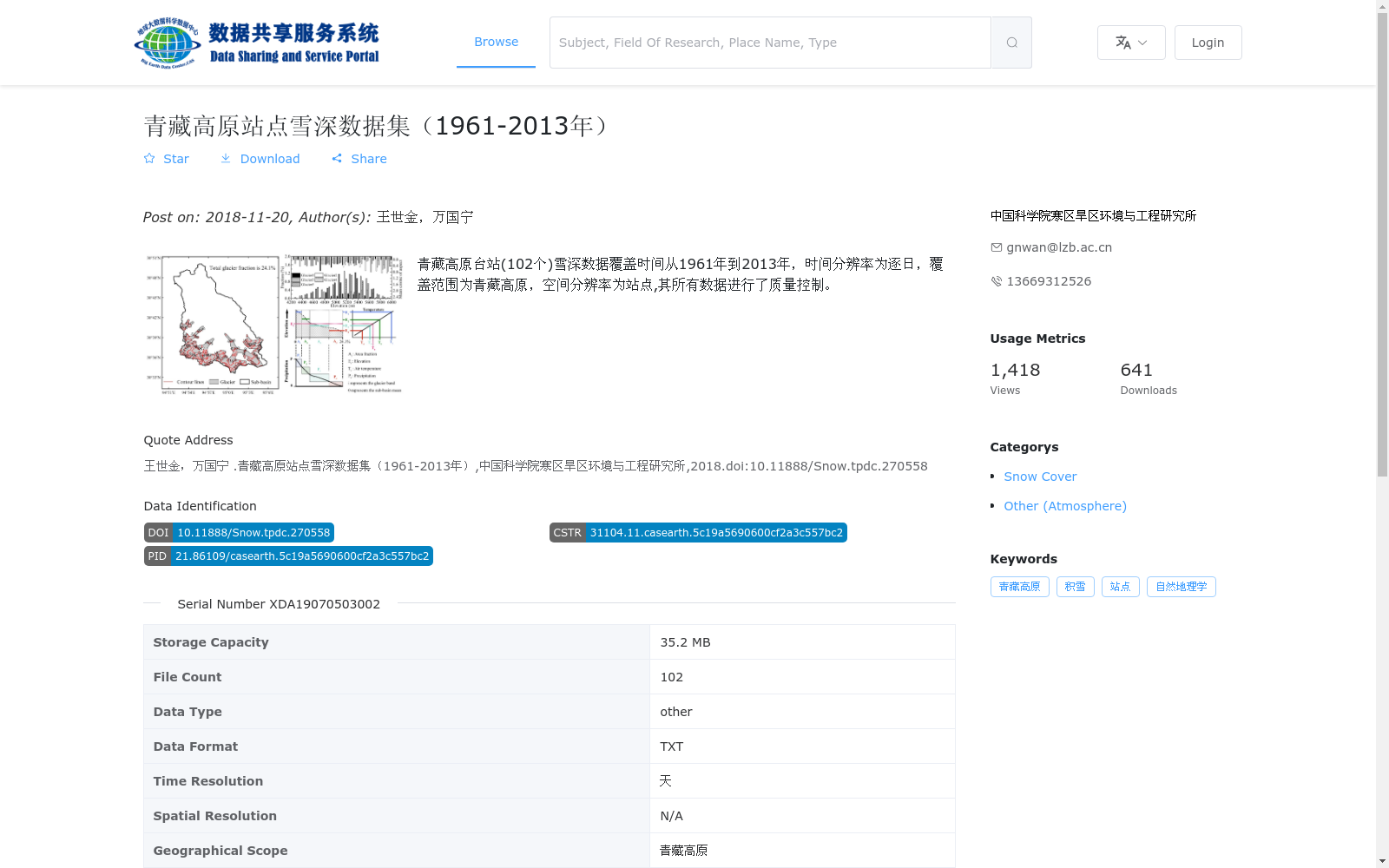The width and height of the screenshot is (1389, 868).
Task: Click the page vertical scrollbar thumb
Action: click(x=1382, y=245)
